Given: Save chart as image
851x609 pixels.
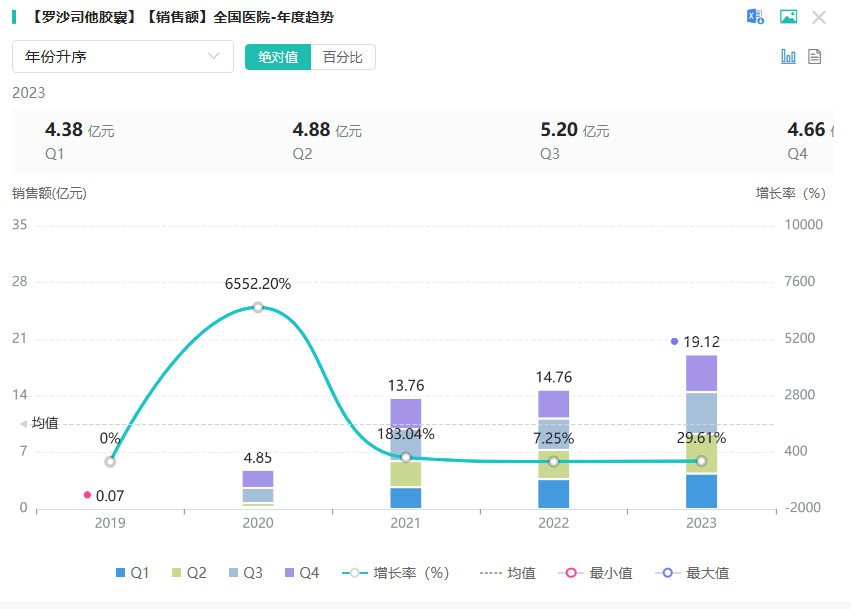Looking at the screenshot, I should coord(788,17).
